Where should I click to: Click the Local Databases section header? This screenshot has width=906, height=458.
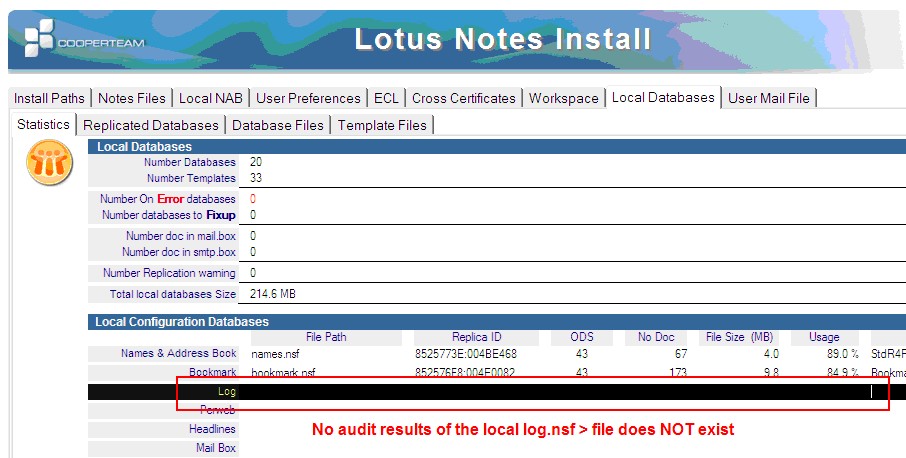(x=496, y=147)
